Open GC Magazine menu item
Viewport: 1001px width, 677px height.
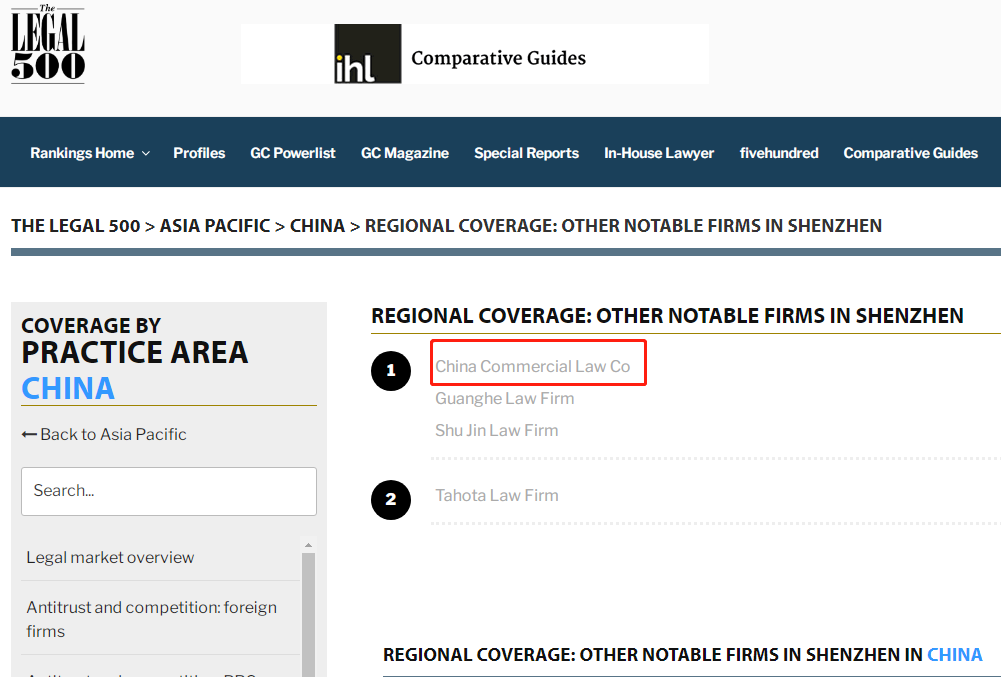405,153
